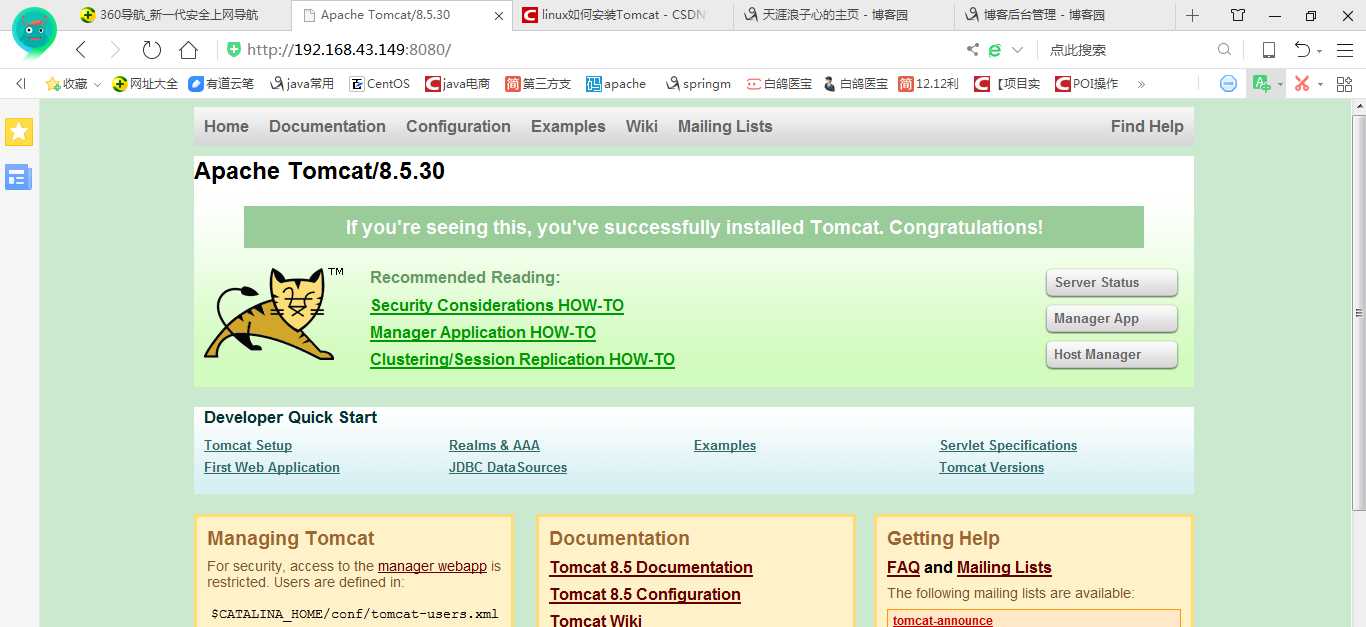Open 12.12利 bookmark

click(928, 84)
